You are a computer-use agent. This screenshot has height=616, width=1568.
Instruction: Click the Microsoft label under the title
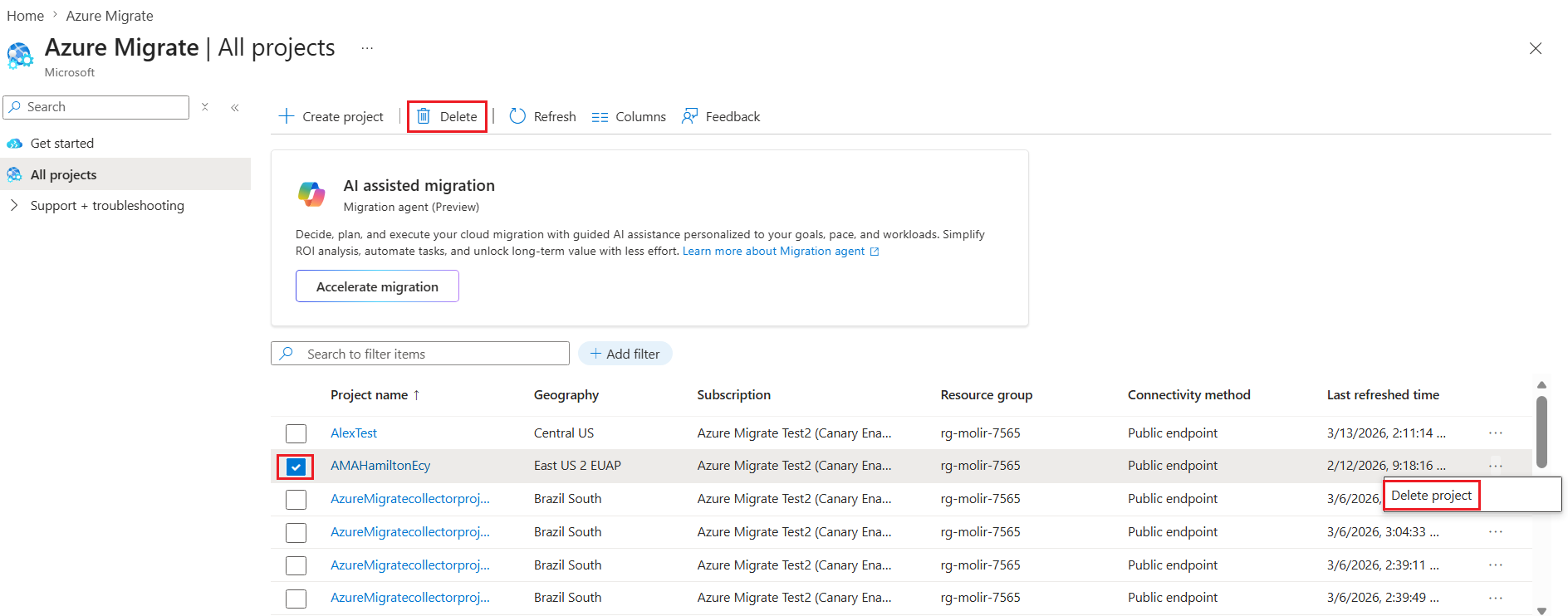(x=70, y=73)
